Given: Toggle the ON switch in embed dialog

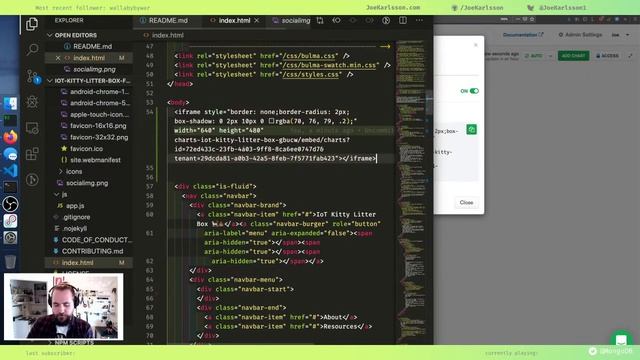Looking at the screenshot, I should (x=474, y=91).
